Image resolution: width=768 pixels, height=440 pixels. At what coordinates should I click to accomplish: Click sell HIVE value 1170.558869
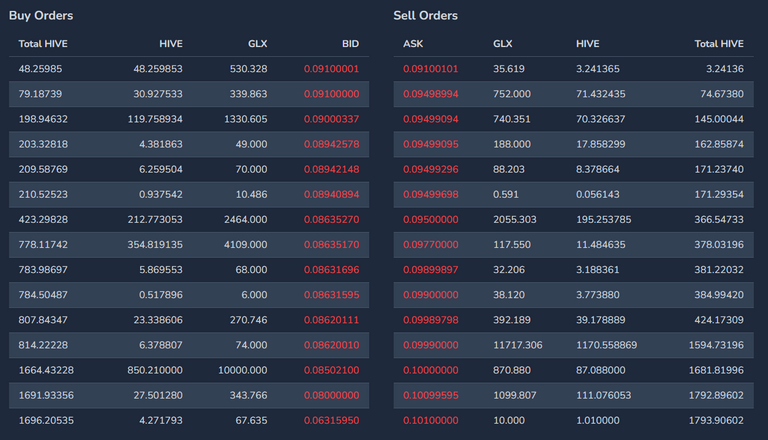click(606, 345)
